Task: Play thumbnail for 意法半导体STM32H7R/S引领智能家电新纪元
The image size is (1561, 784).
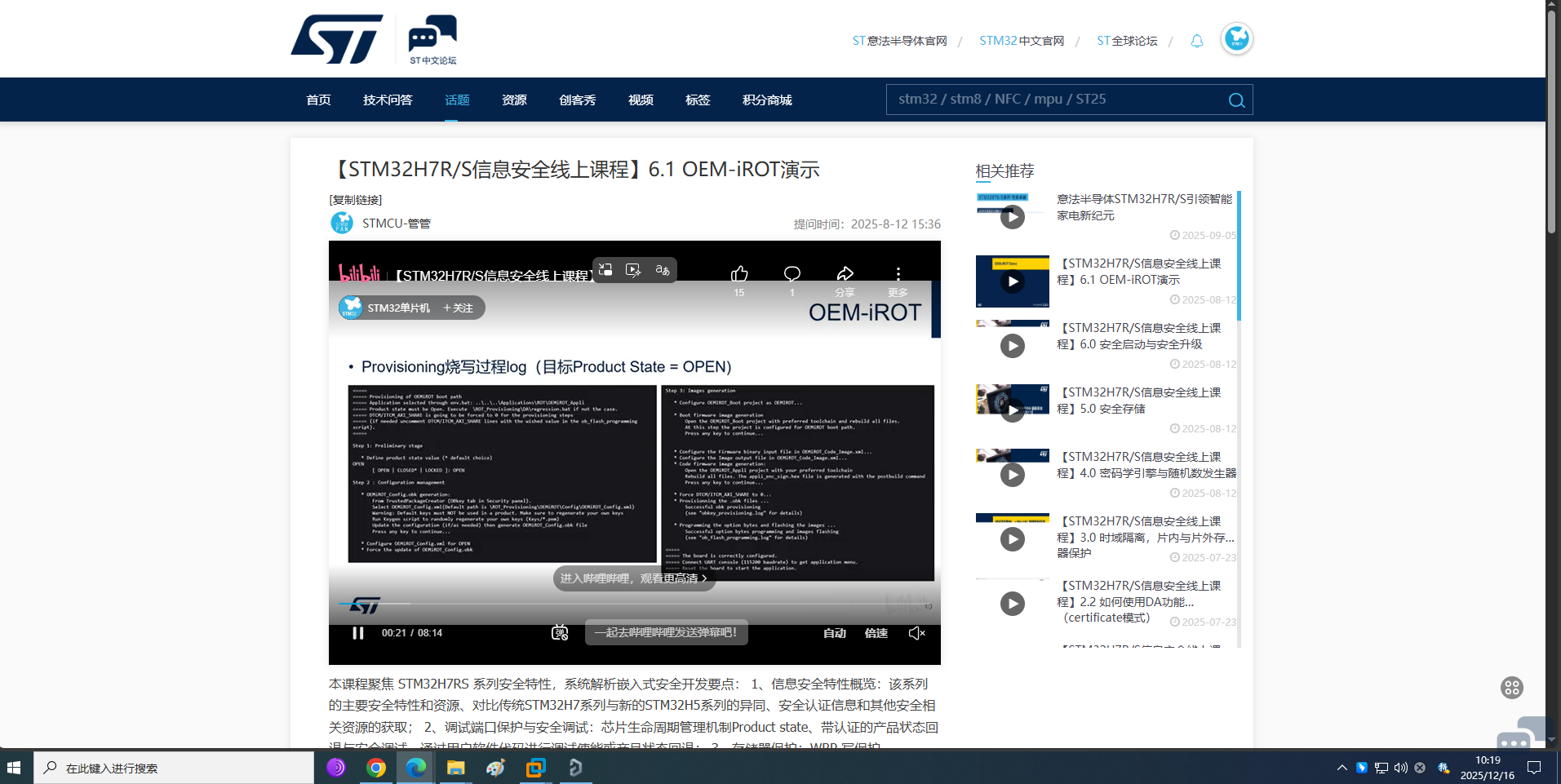Action: point(1013,216)
